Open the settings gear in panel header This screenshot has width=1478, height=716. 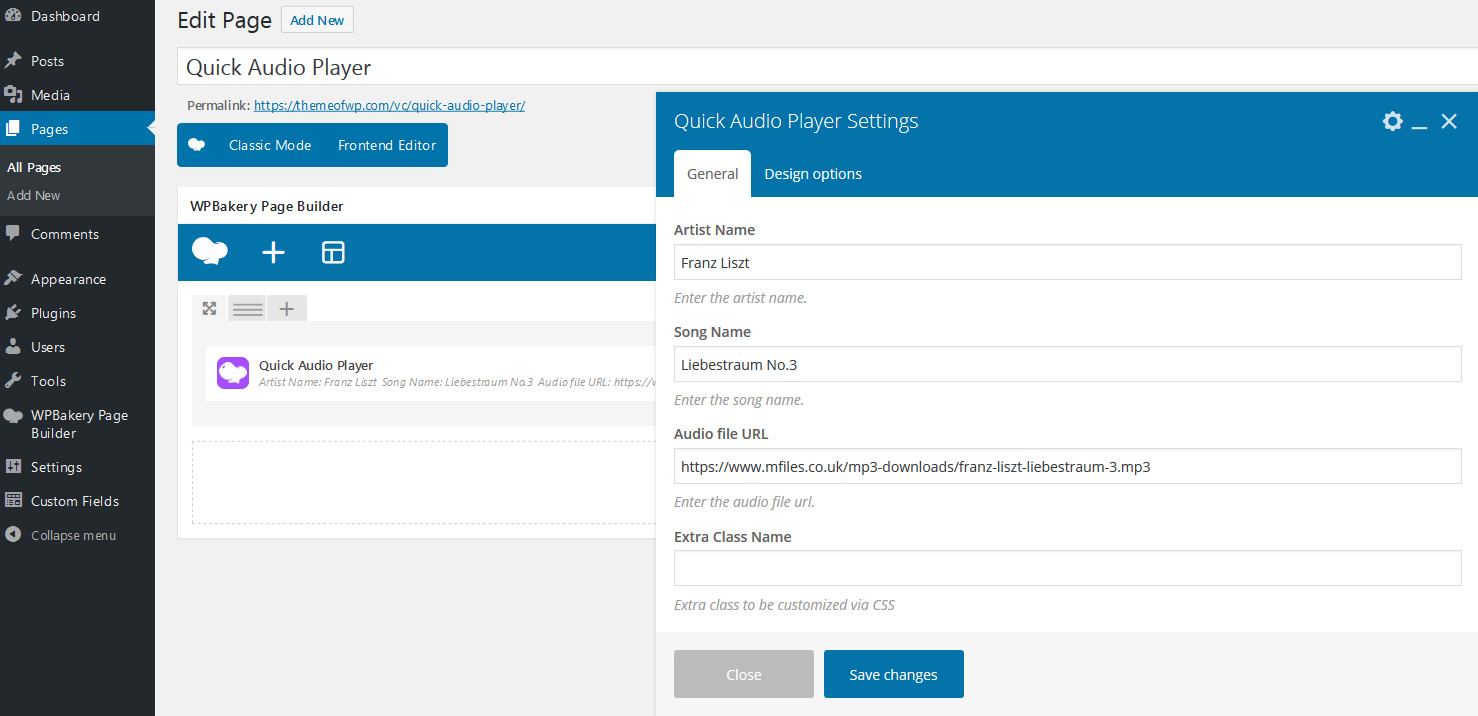pyautogui.click(x=1392, y=121)
